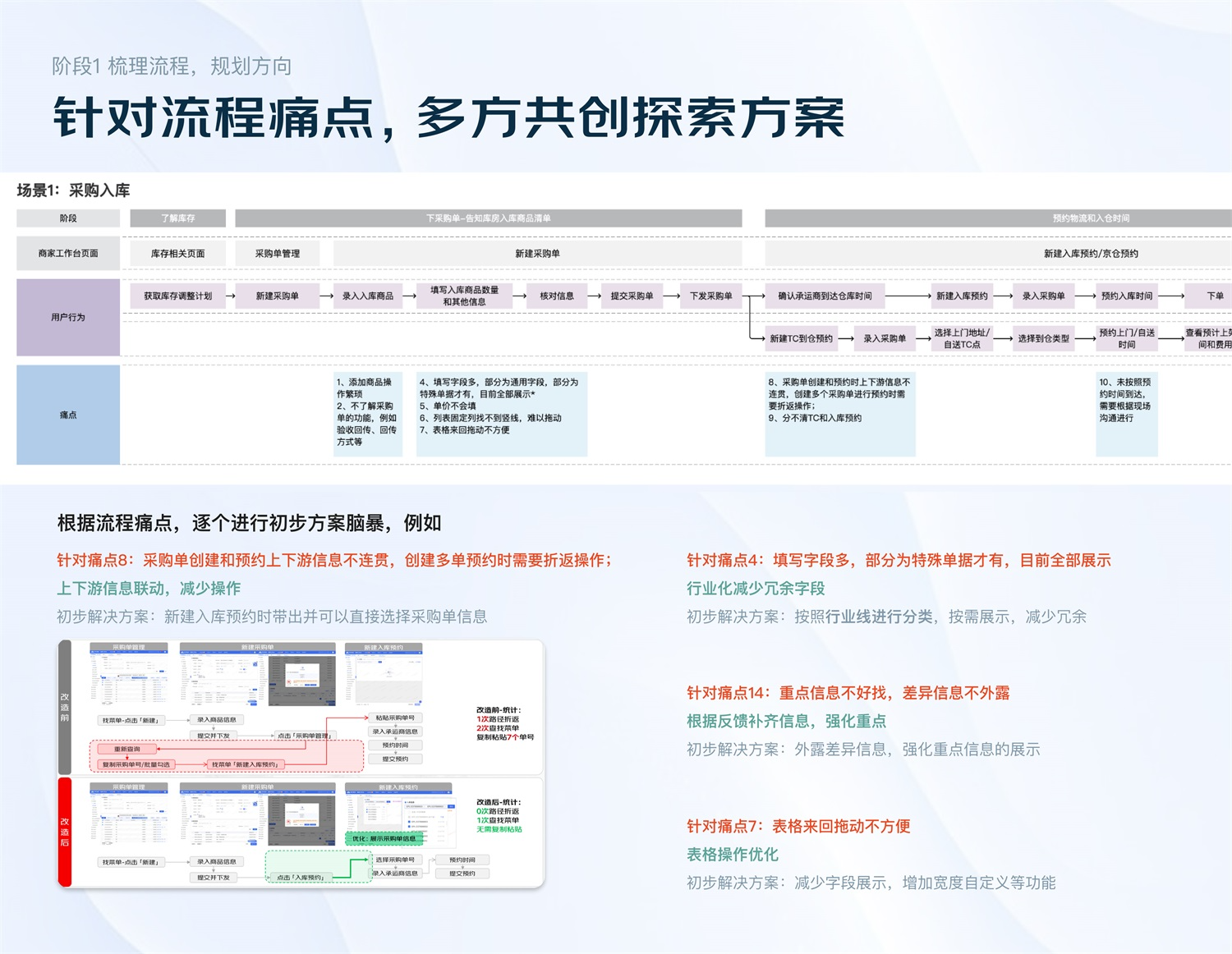Click the 新建入库预约 step in user flow
1232x954 pixels.
point(962,296)
